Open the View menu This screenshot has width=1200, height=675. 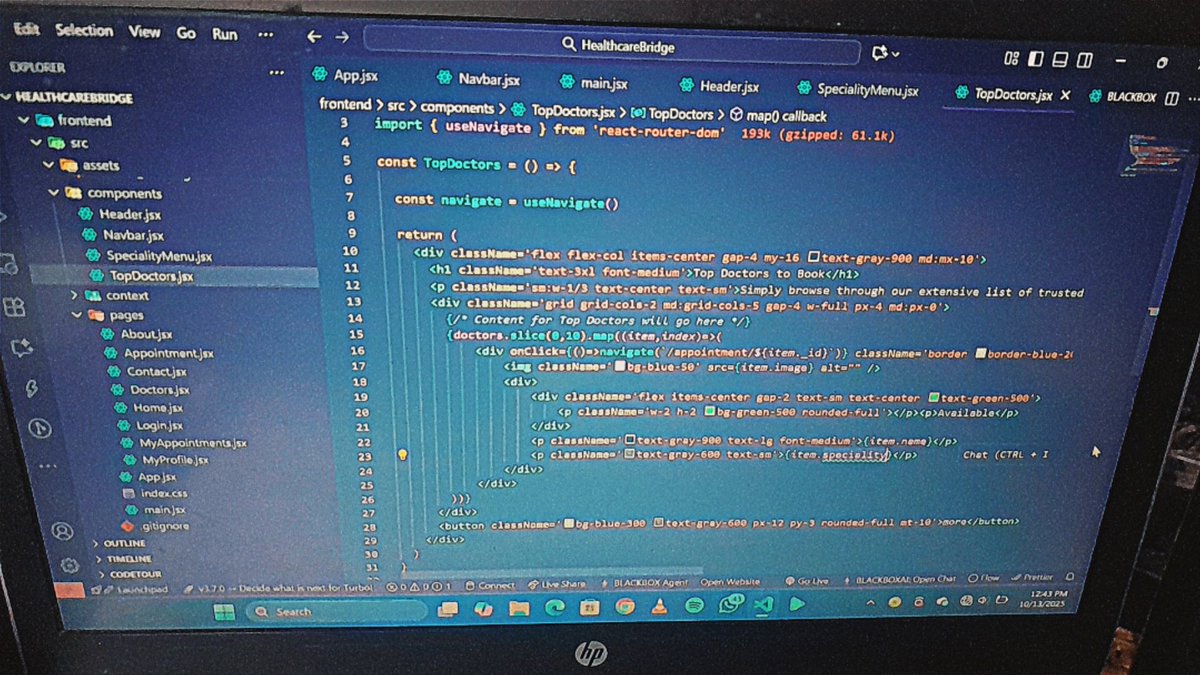coord(144,32)
